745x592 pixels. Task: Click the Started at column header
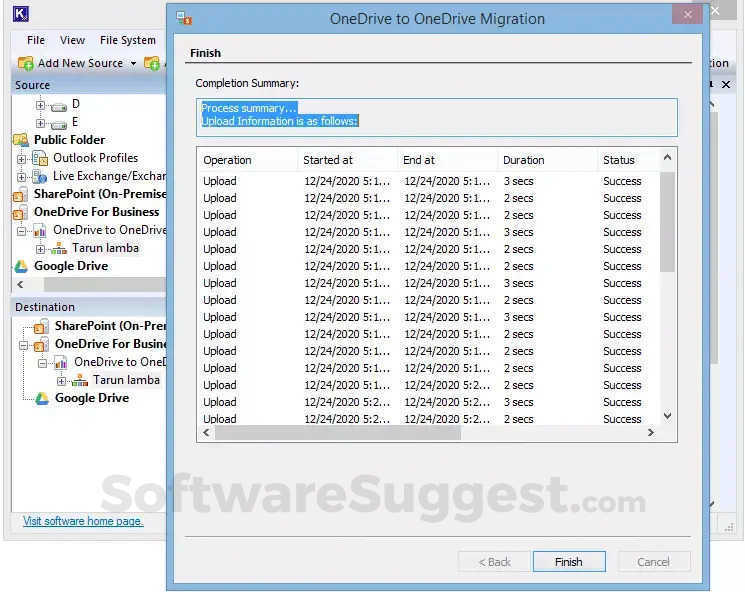click(x=347, y=160)
